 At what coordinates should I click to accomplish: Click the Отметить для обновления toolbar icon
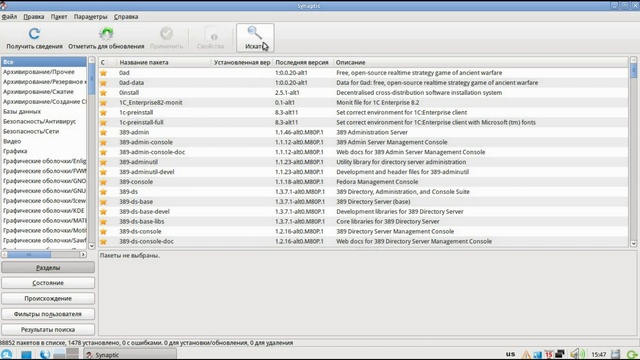point(106,33)
